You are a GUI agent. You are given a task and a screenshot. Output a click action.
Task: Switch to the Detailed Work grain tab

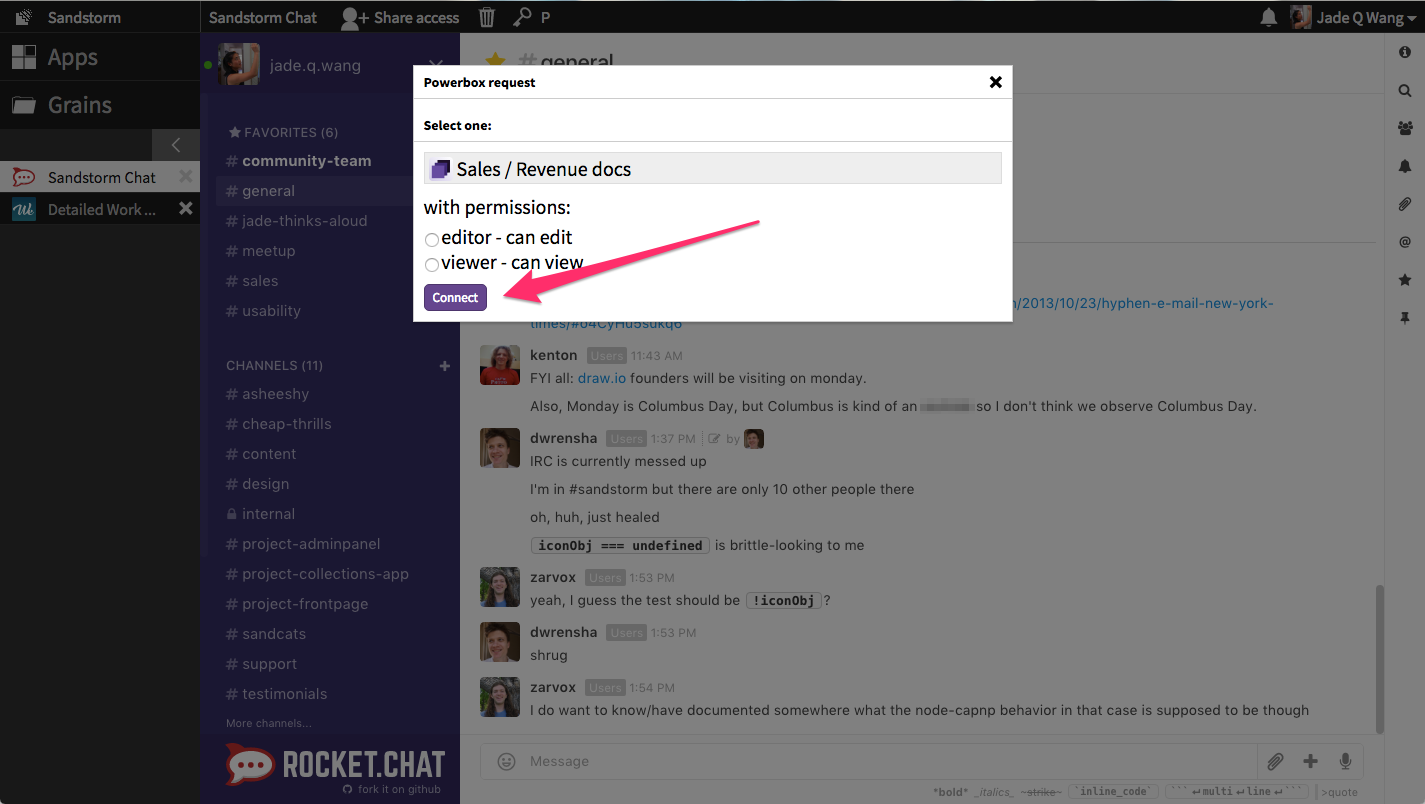pyautogui.click(x=101, y=209)
